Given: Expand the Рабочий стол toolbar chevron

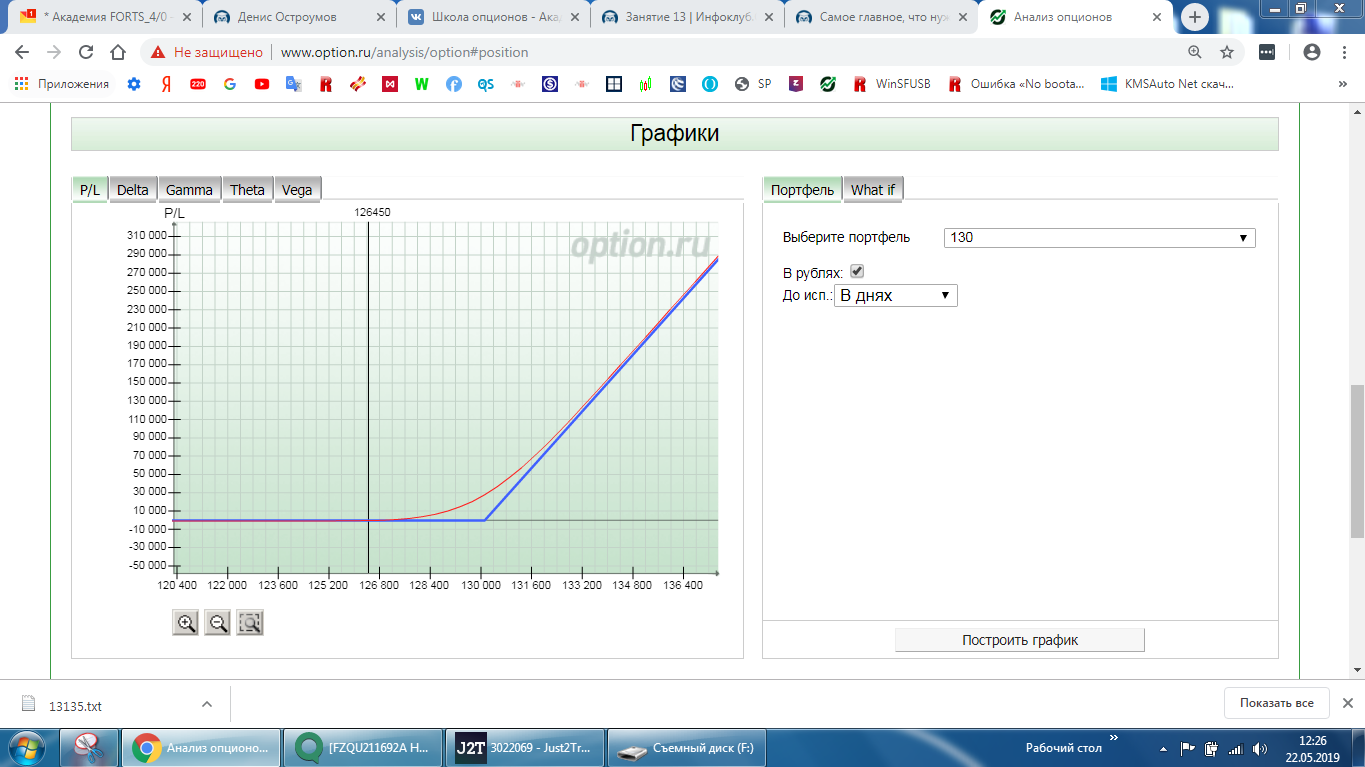Looking at the screenshot, I should click(x=1113, y=739).
